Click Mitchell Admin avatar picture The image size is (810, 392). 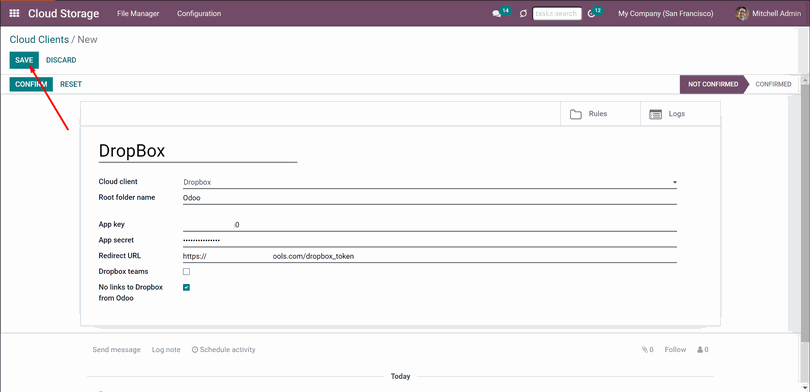[x=742, y=13]
